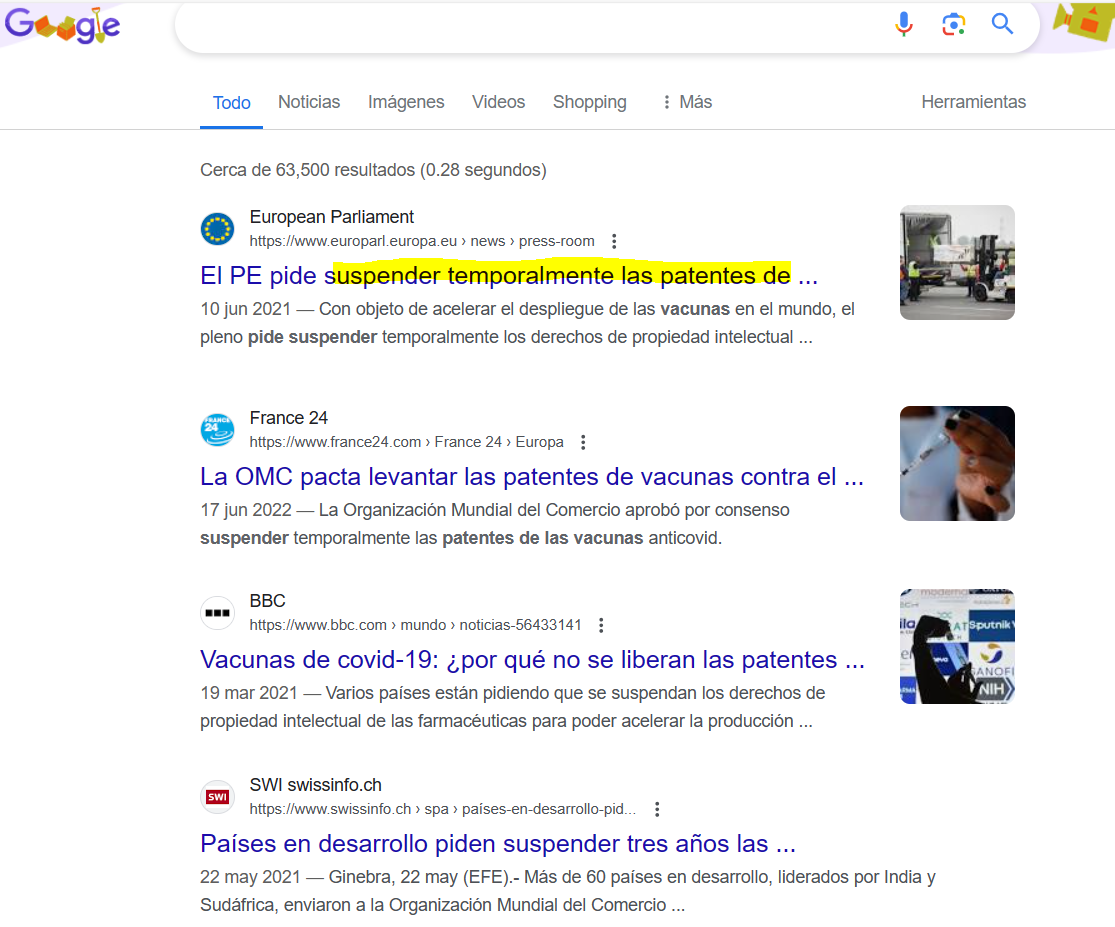
Task: Click the 'European Parliament' site name
Action: [x=331, y=218]
